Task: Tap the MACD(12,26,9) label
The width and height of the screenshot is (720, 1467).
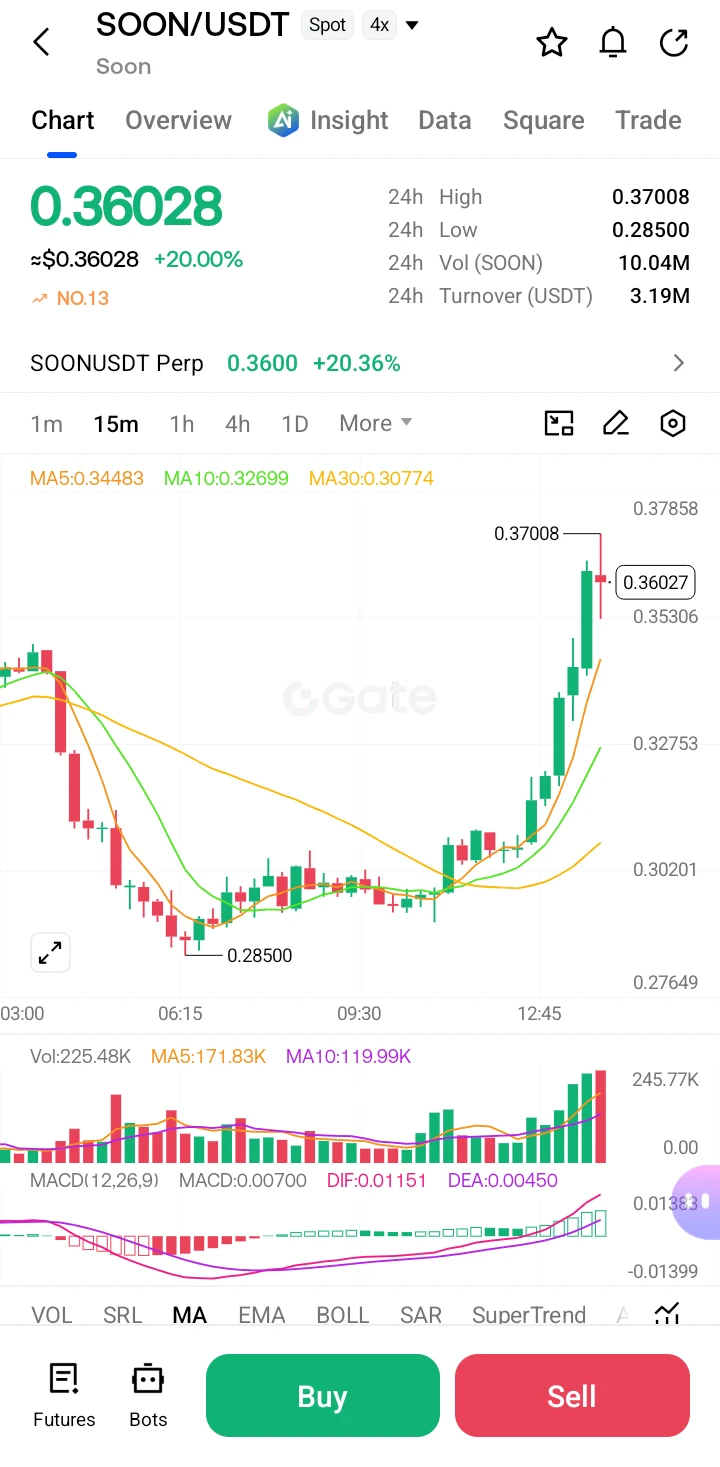Action: [x=94, y=1180]
